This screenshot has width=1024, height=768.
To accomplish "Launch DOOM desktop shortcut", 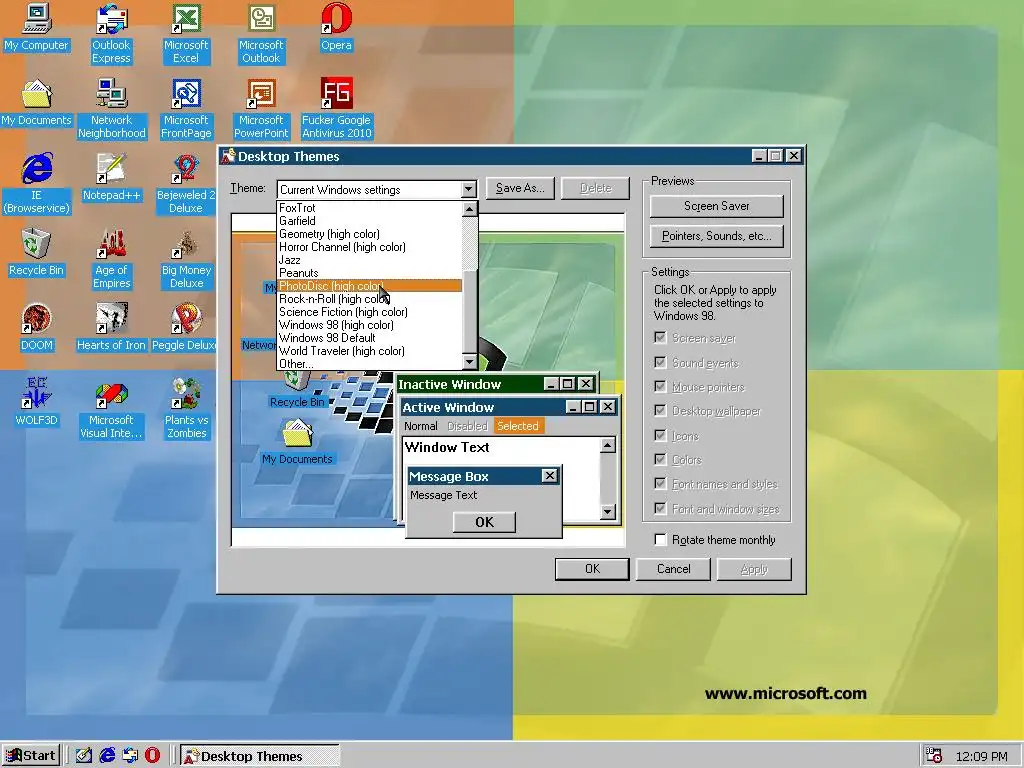I will pos(37,328).
